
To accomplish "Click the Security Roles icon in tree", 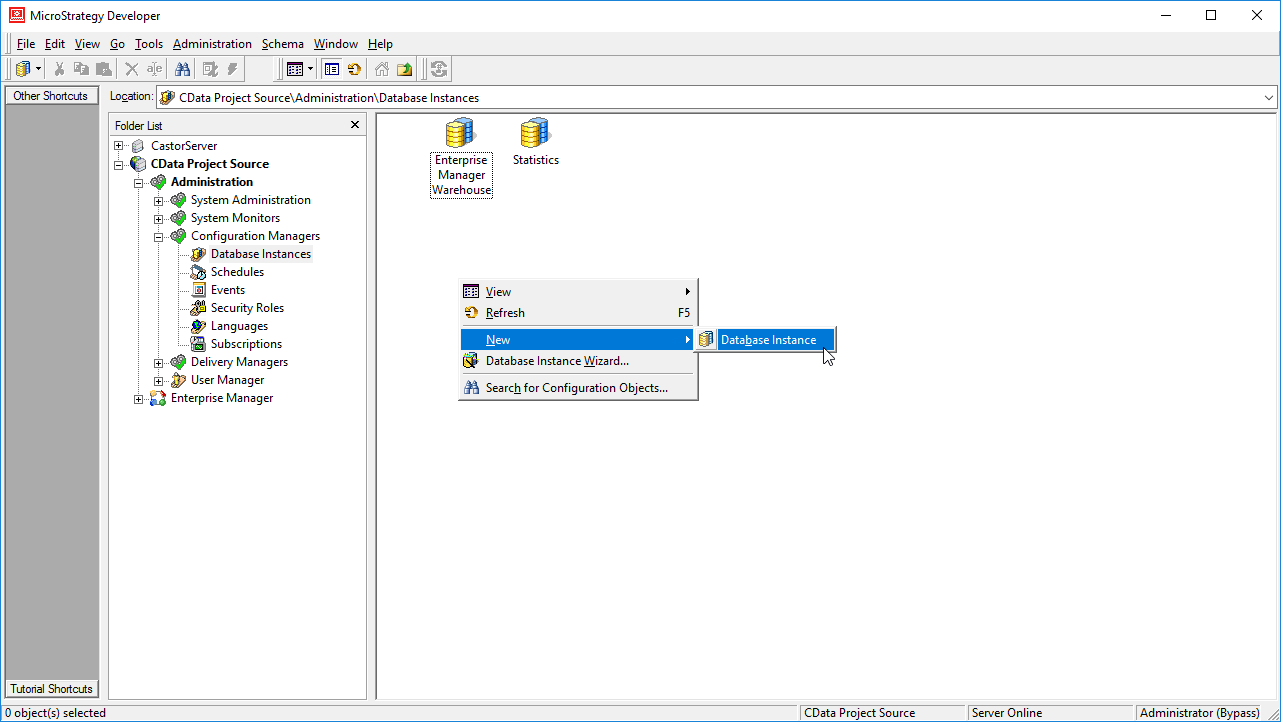I will pyautogui.click(x=198, y=308).
